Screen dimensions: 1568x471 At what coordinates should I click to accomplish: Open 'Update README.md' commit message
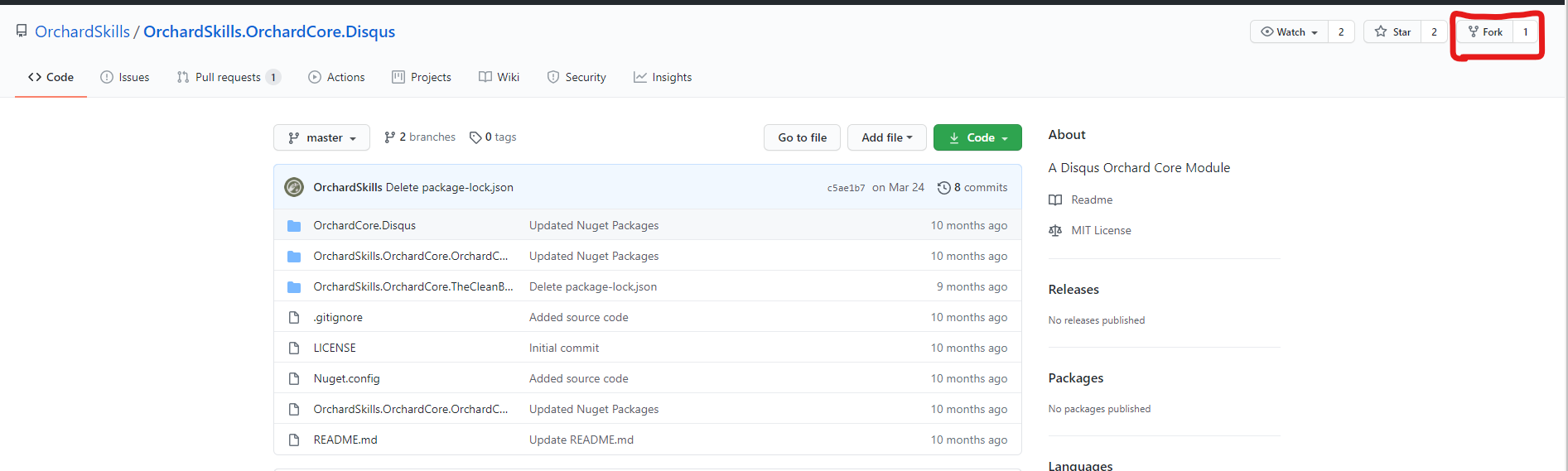point(581,440)
